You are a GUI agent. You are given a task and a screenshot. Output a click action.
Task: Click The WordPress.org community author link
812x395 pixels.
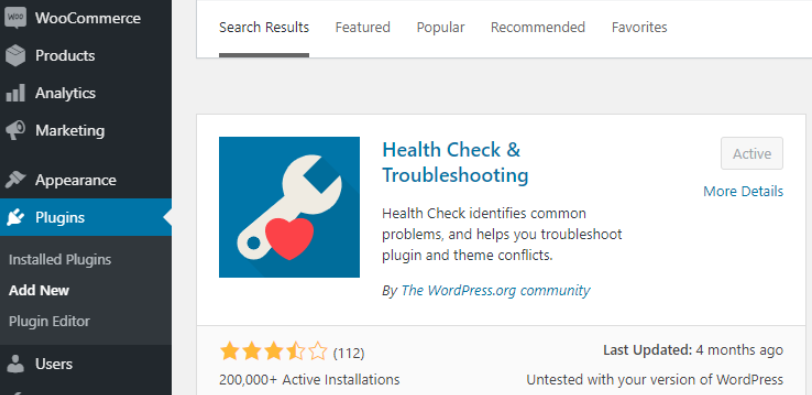(x=496, y=290)
